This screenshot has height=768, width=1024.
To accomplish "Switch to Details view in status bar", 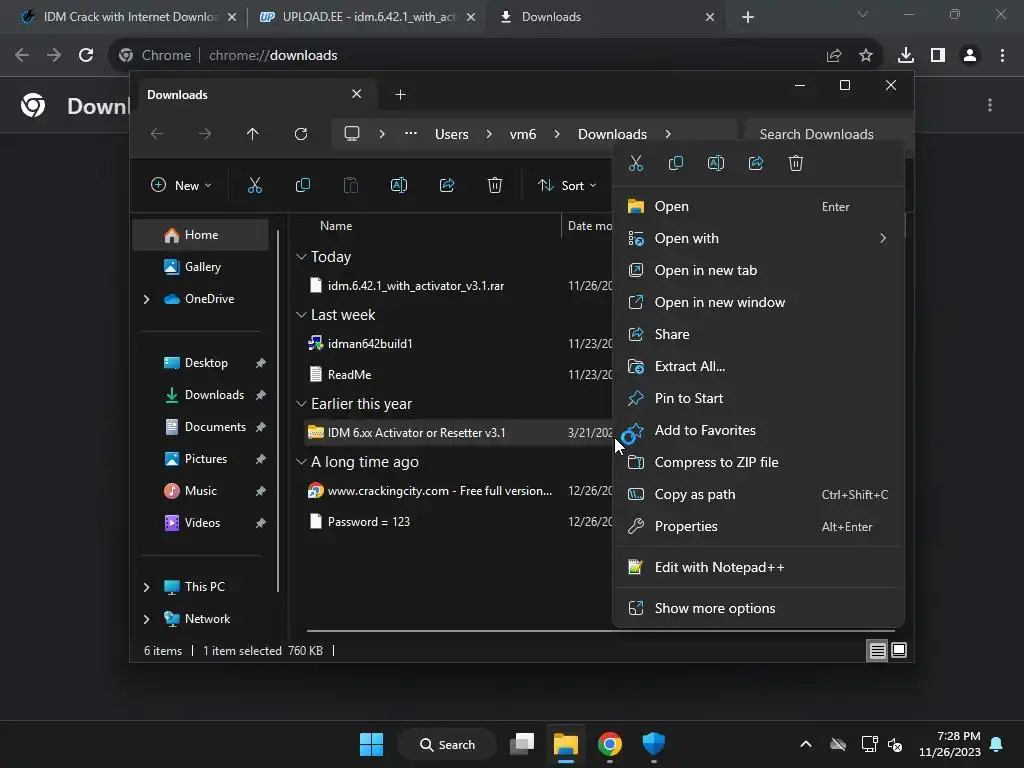I will pyautogui.click(x=877, y=650).
